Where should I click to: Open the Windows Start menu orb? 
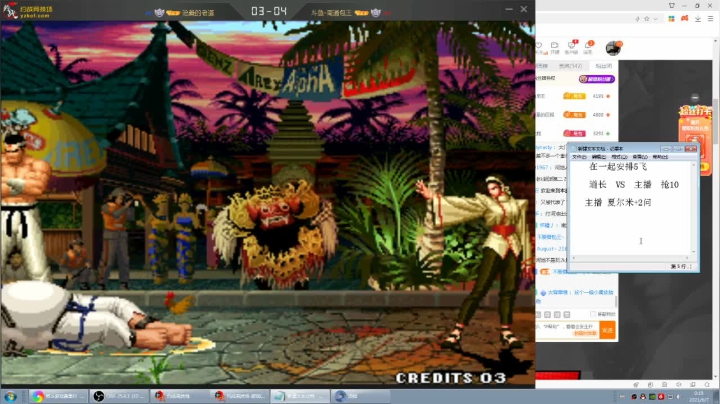point(10,396)
